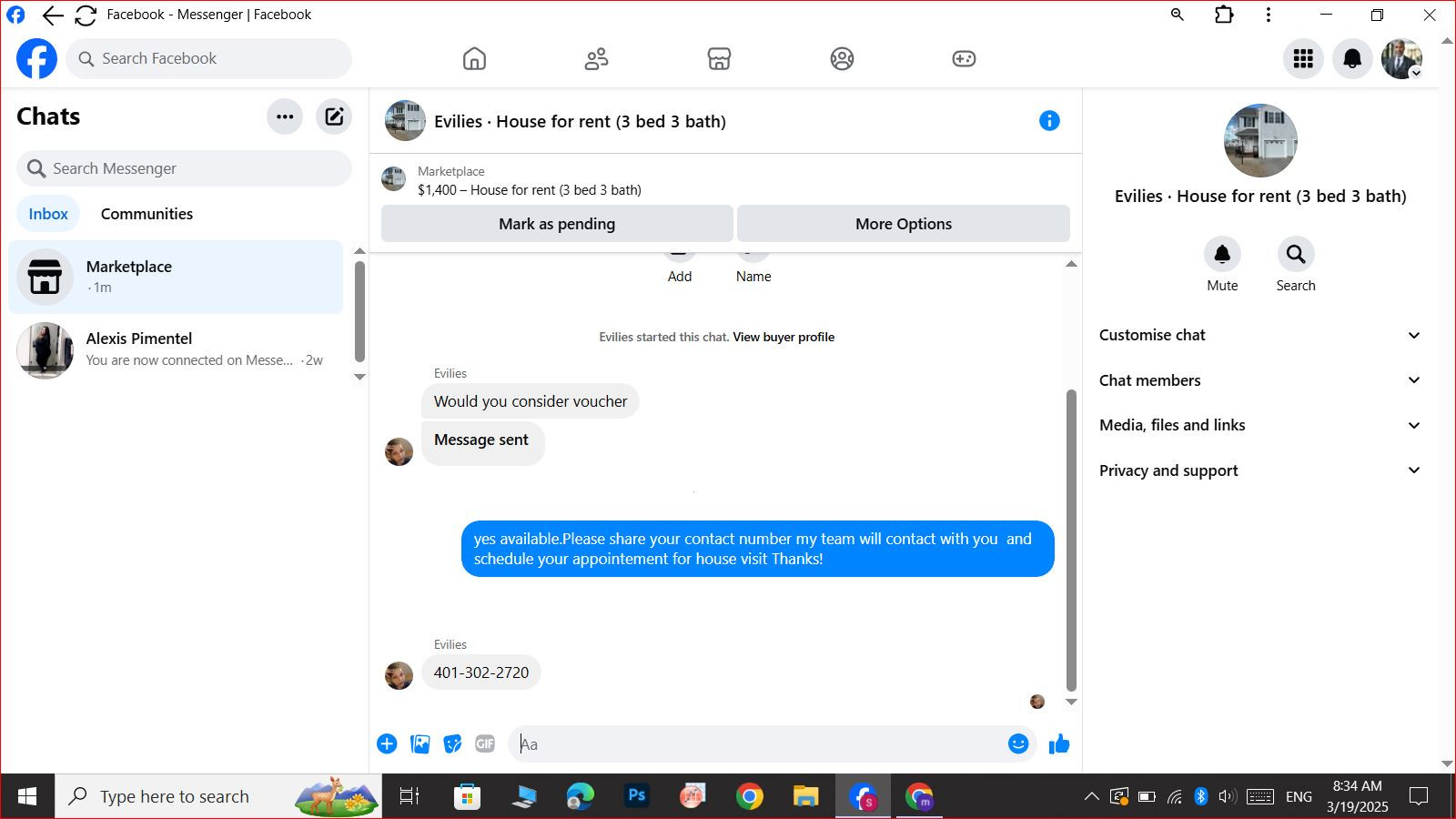
Task: Open the window zoom magnifier icon
Action: pyautogui.click(x=1178, y=15)
